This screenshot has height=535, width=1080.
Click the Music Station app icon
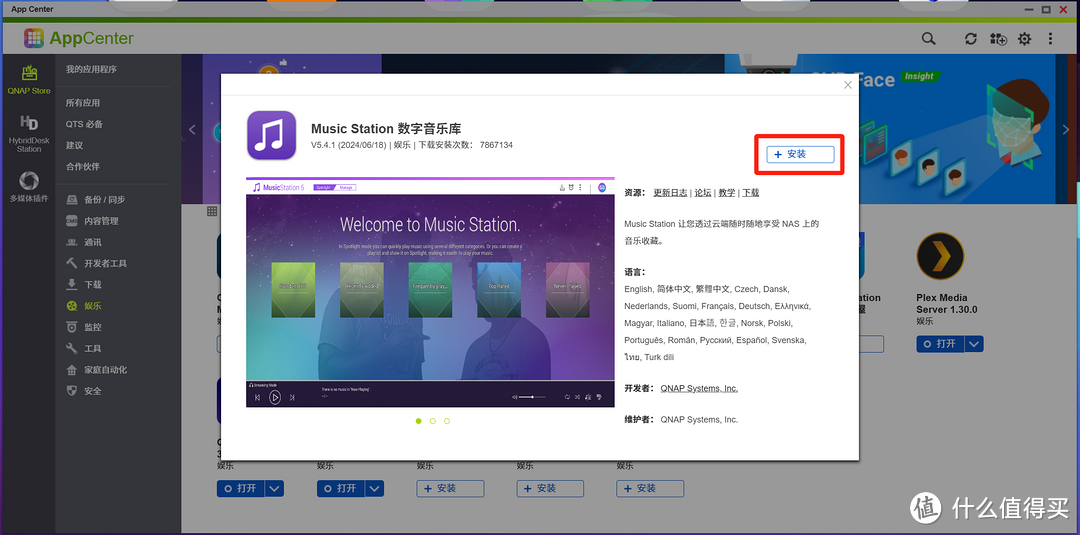pyautogui.click(x=271, y=135)
